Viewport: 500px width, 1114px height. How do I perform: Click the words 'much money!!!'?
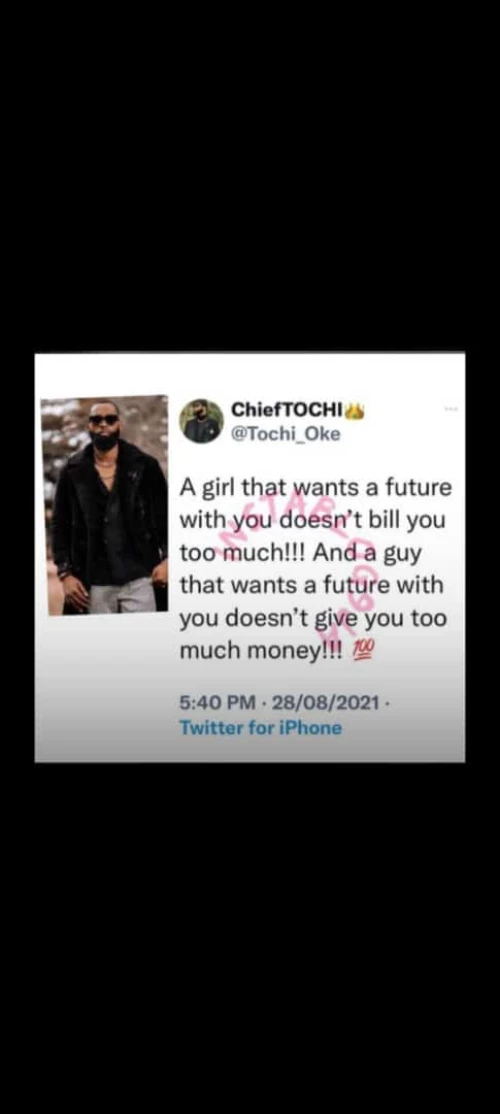(x=261, y=650)
